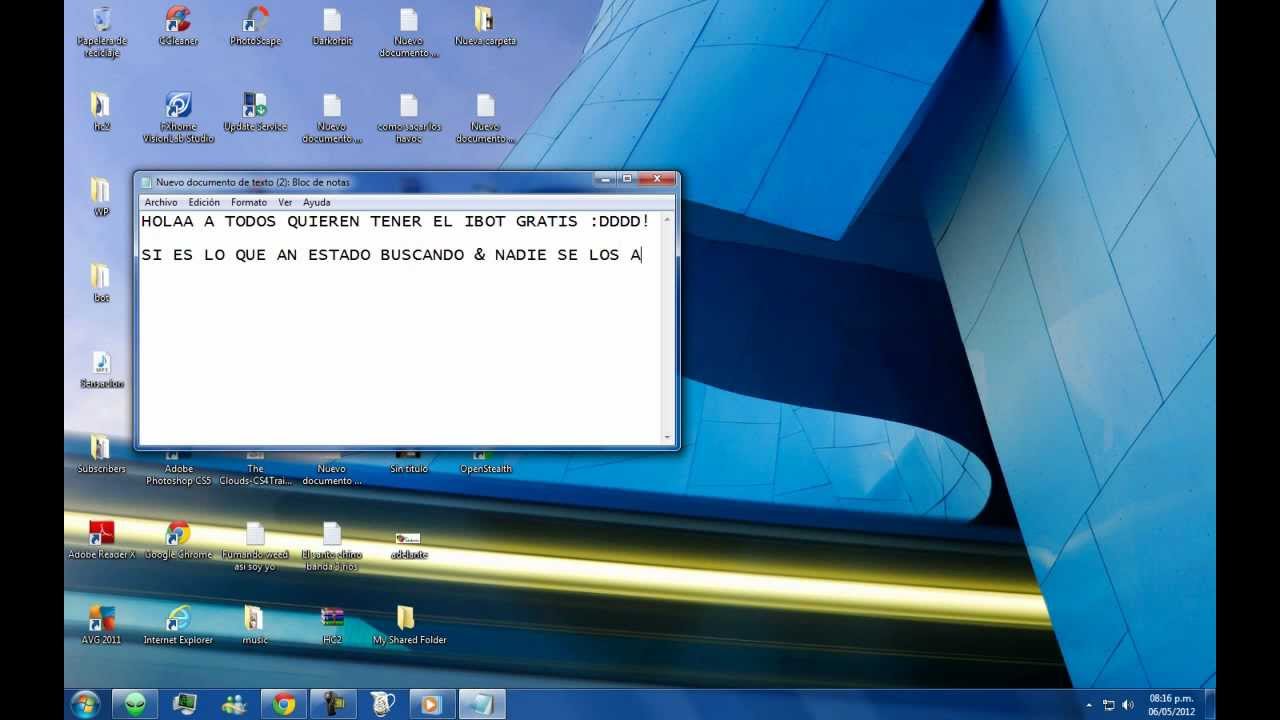Select the PhotoScape desktop shortcut
The height and width of the screenshot is (720, 1280).
pyautogui.click(x=255, y=26)
